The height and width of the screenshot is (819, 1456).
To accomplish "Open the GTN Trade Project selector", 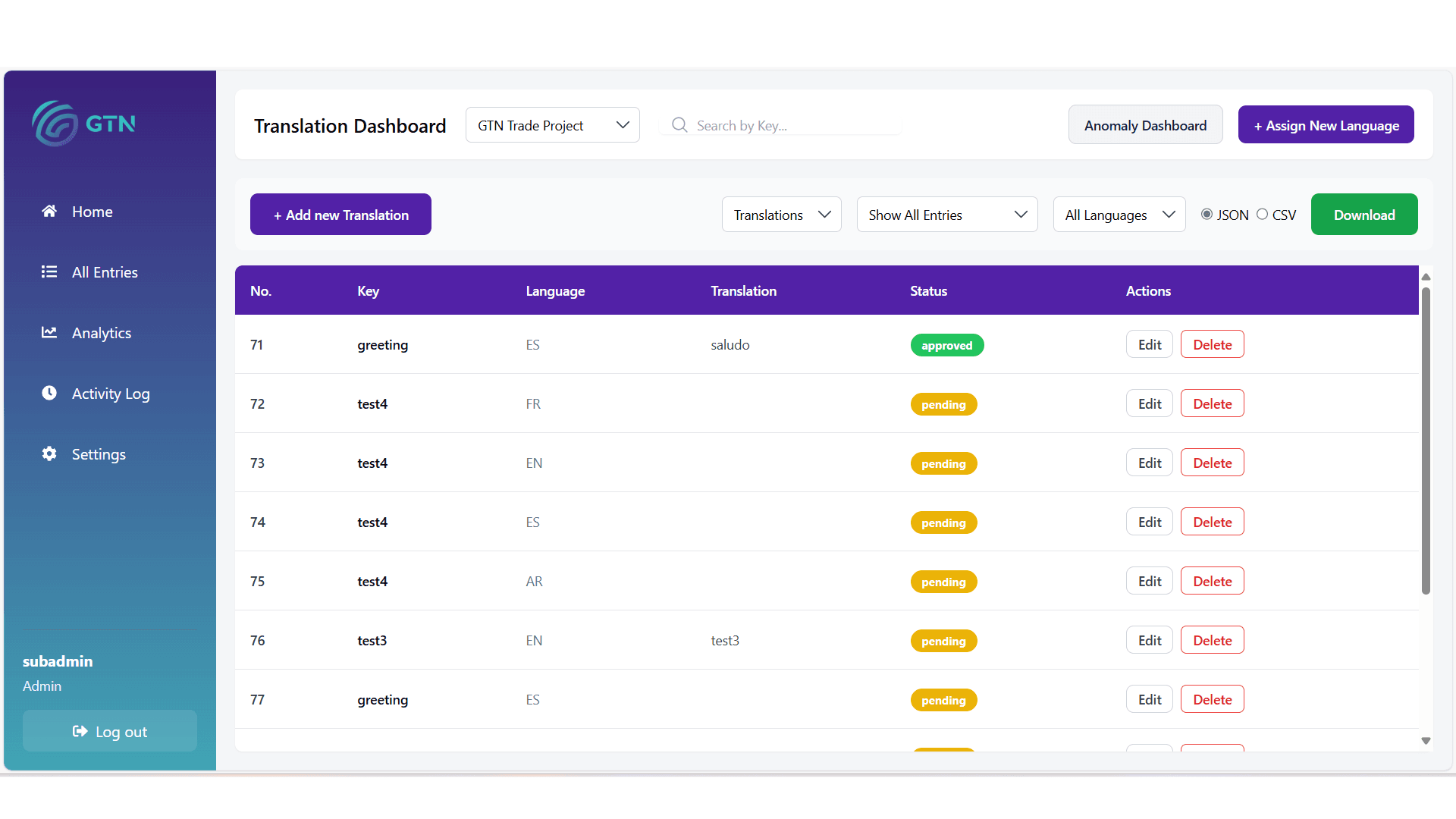I will [552, 124].
